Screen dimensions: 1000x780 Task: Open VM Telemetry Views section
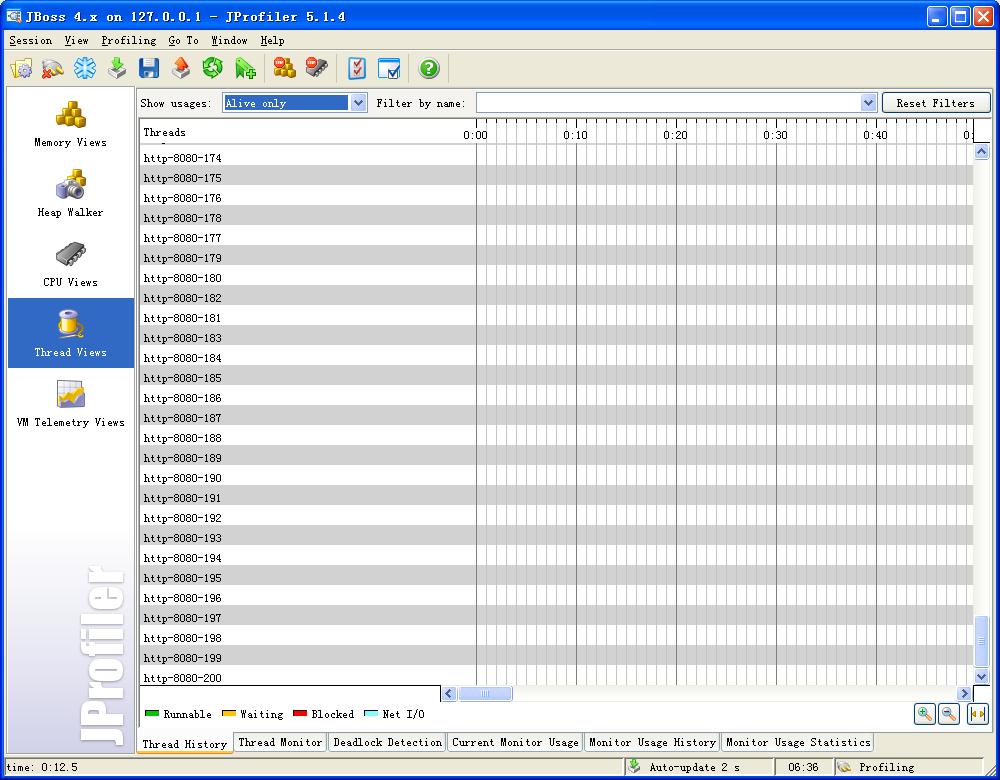click(x=71, y=403)
